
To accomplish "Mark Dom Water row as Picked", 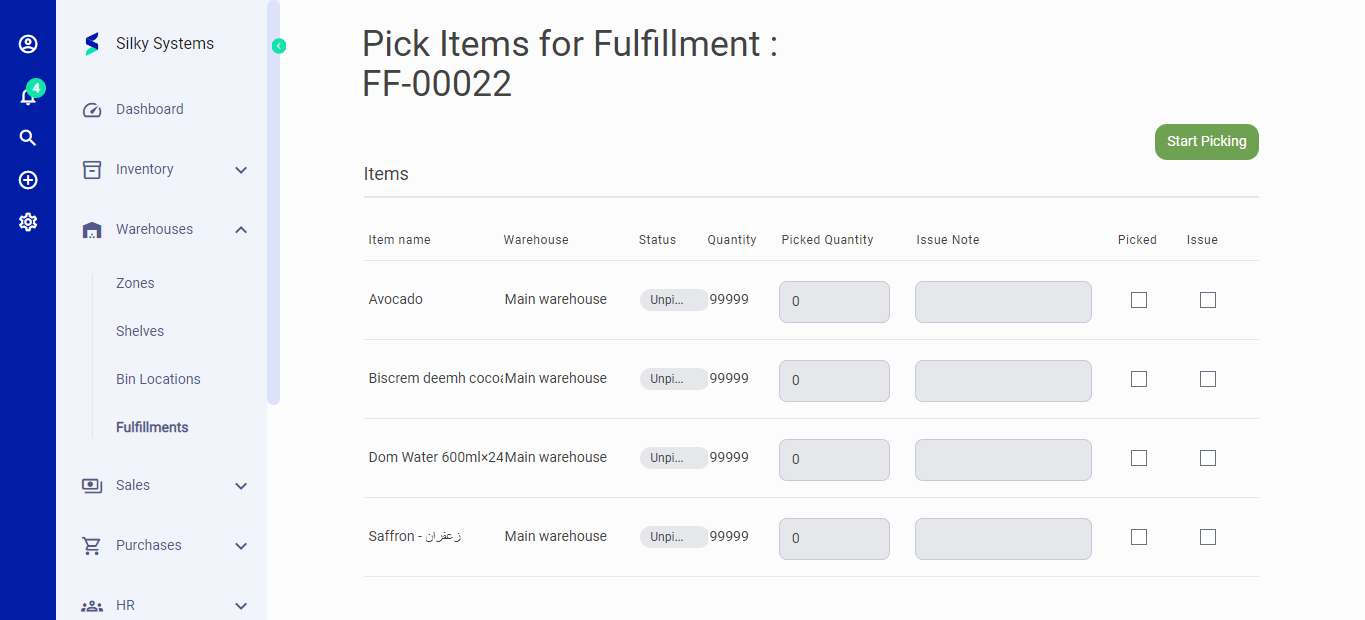I will [1138, 458].
